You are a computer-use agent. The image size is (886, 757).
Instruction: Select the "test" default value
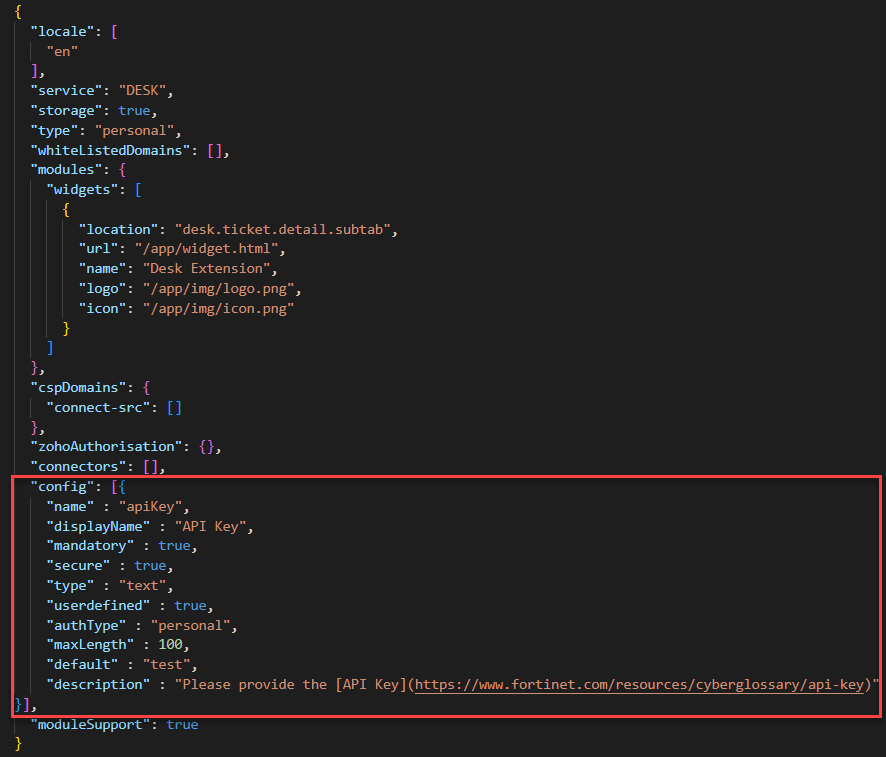pos(166,664)
